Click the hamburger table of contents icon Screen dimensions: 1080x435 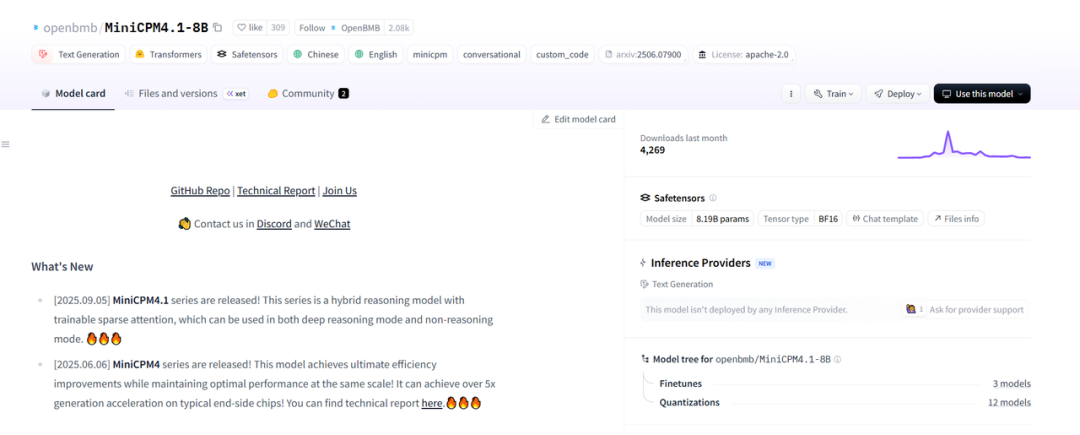pos(5,145)
